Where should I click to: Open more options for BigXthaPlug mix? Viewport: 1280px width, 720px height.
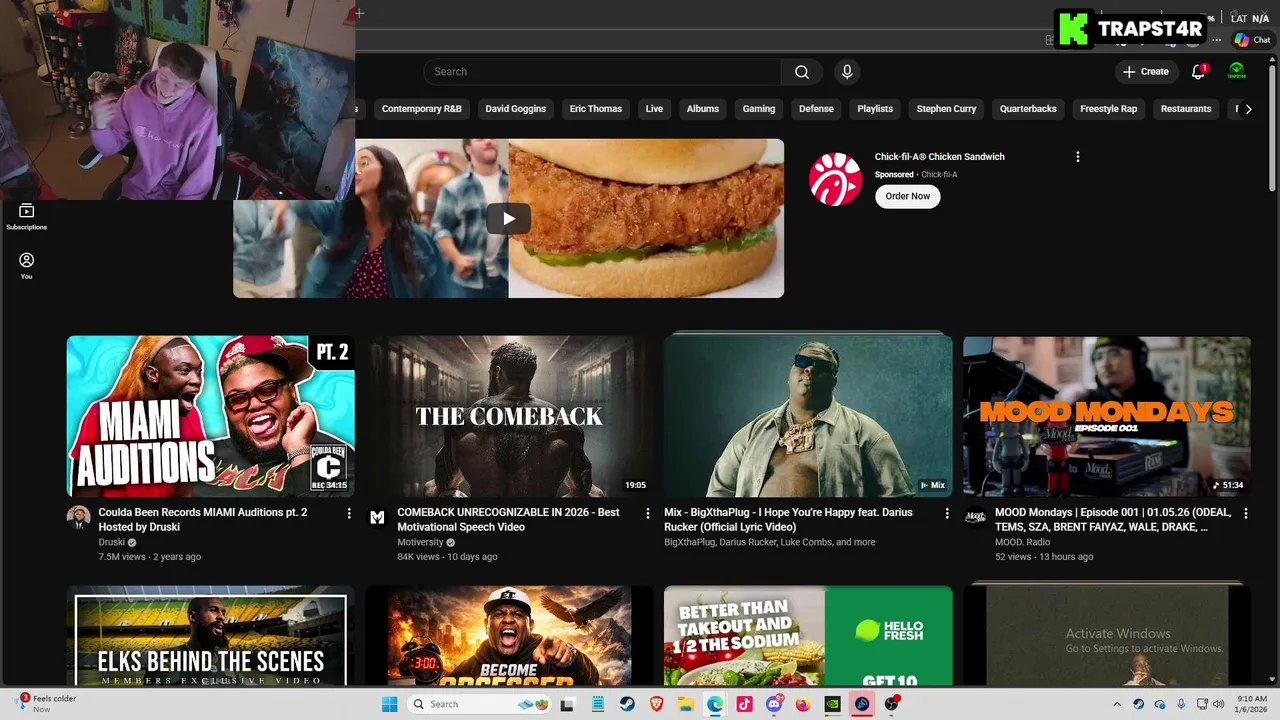pos(947,513)
